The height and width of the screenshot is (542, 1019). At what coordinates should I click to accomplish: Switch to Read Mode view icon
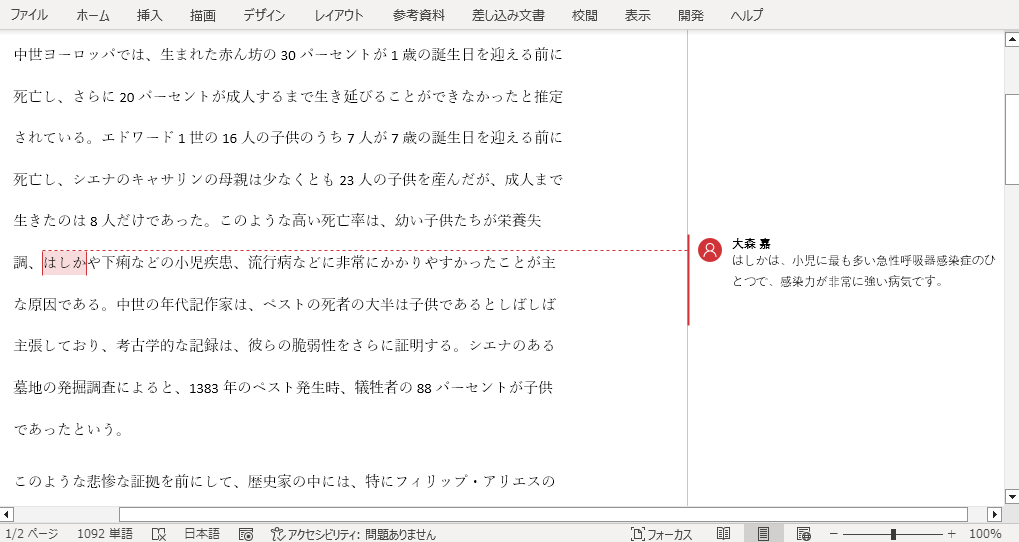[x=723, y=534]
